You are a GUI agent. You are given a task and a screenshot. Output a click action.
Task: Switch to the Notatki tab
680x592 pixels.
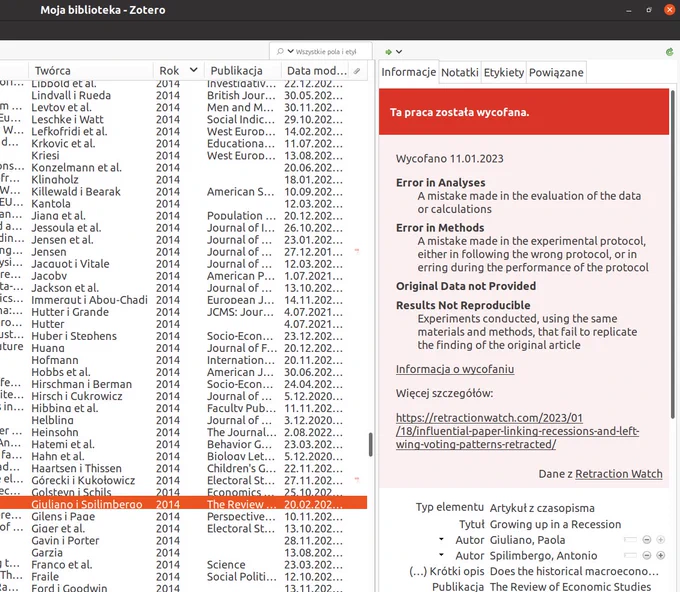(460, 72)
